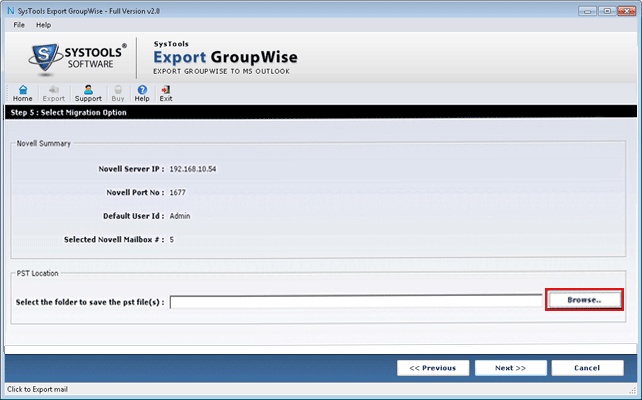Minimize the Export GroupWise window
This screenshot has height=400, width=642.
coord(587,9)
